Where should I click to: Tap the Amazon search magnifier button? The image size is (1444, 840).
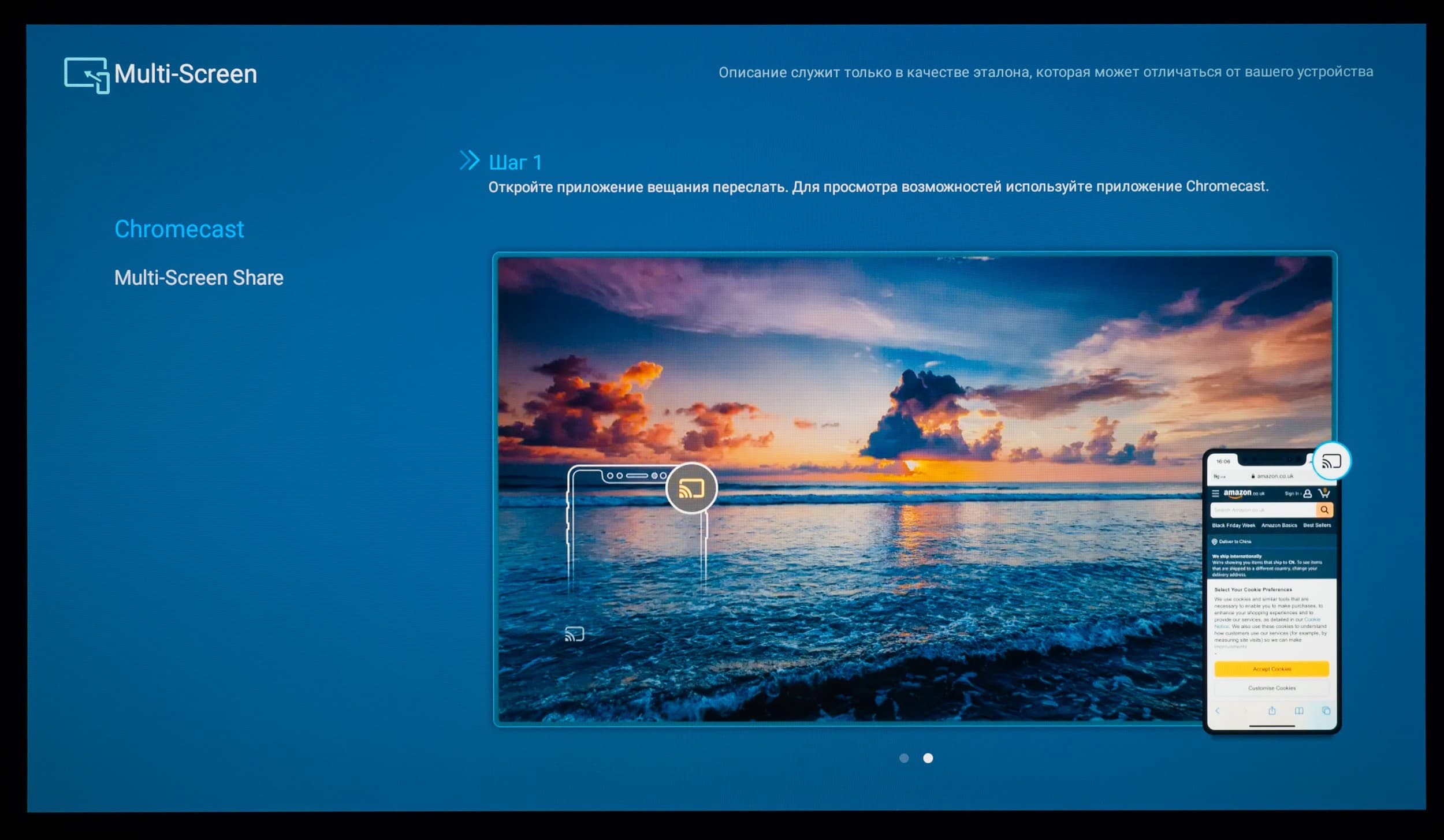point(1324,510)
